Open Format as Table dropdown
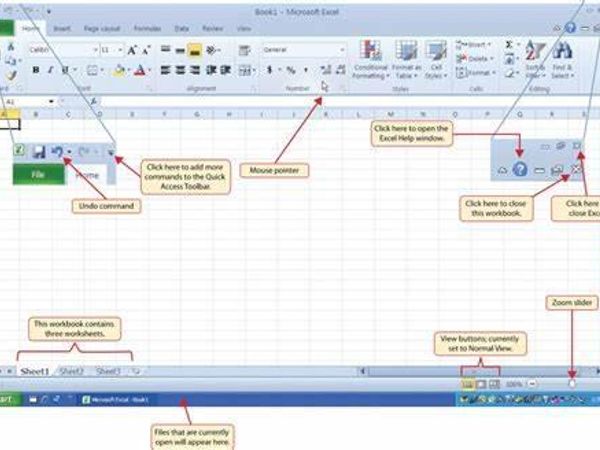The height and width of the screenshot is (450, 600). (x=406, y=59)
